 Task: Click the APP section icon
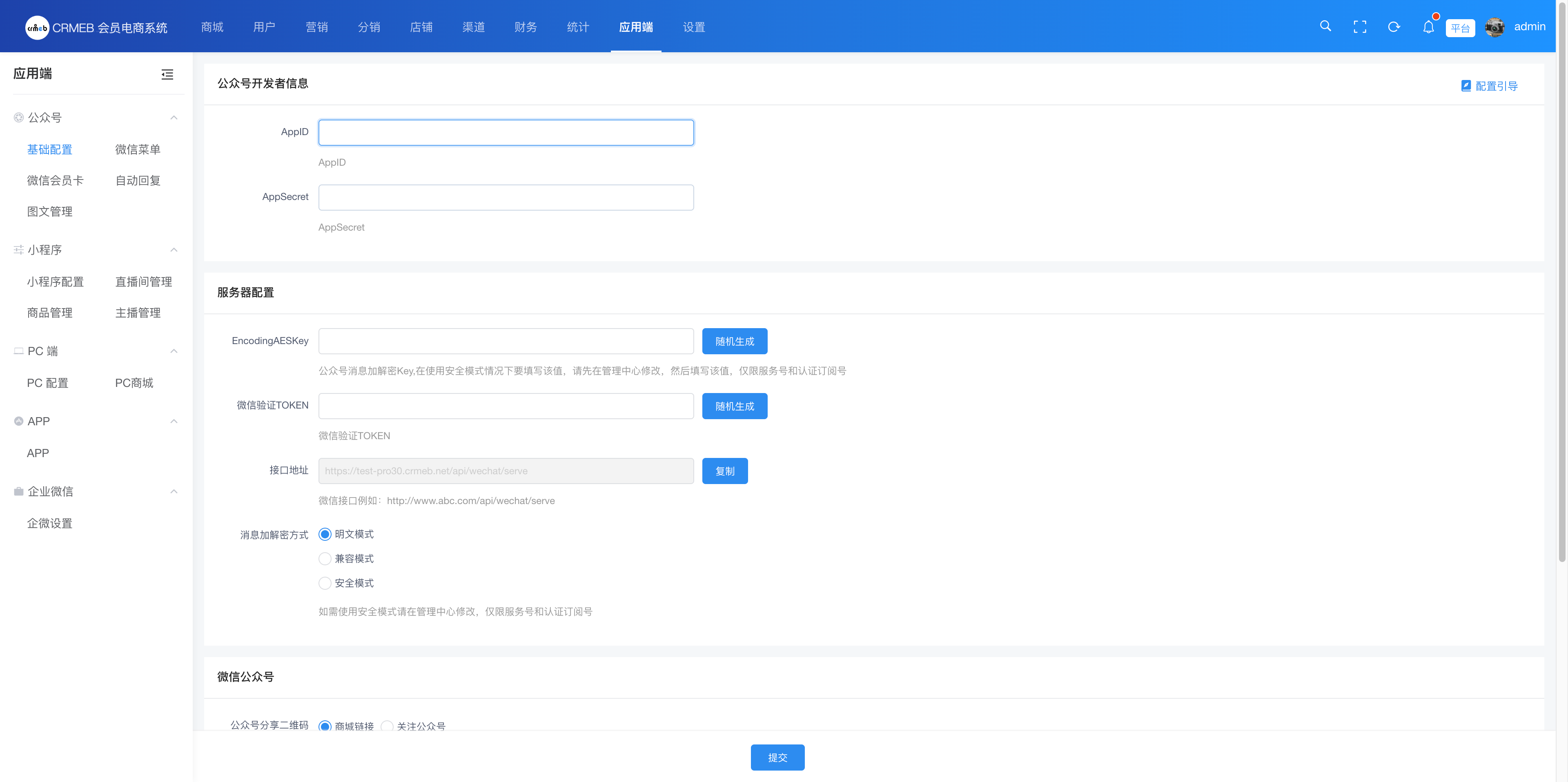click(19, 421)
